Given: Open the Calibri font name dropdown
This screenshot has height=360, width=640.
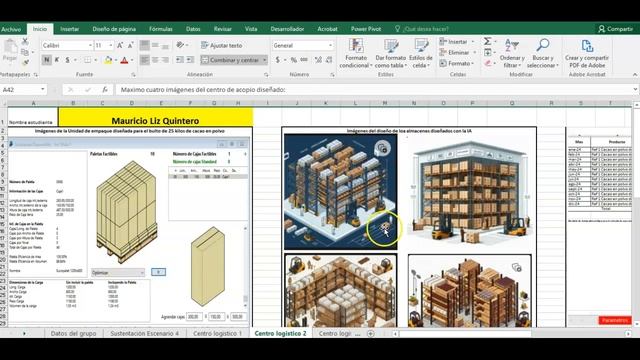Looking at the screenshot, I should tap(90, 45).
